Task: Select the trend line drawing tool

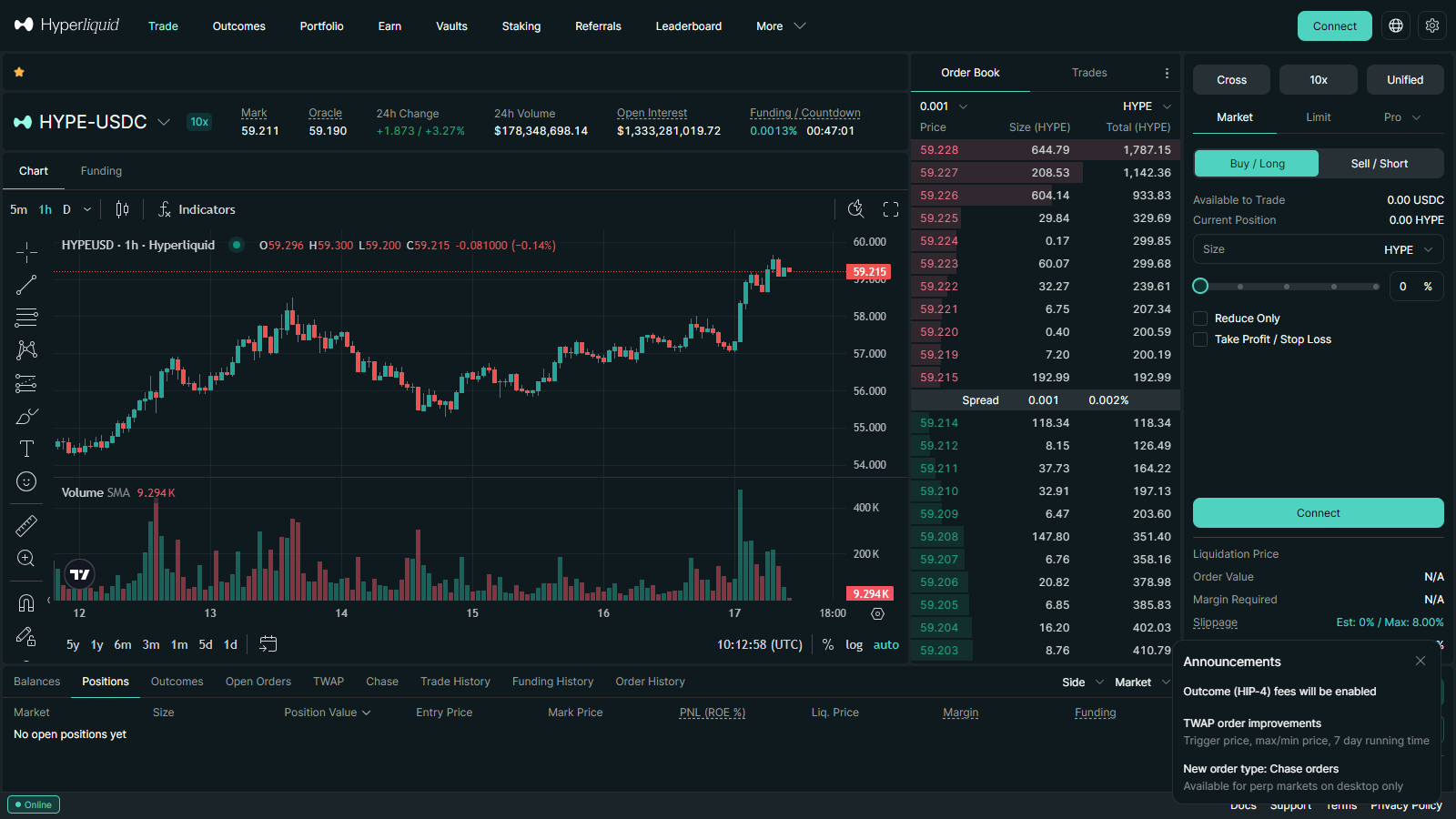Action: tap(26, 285)
